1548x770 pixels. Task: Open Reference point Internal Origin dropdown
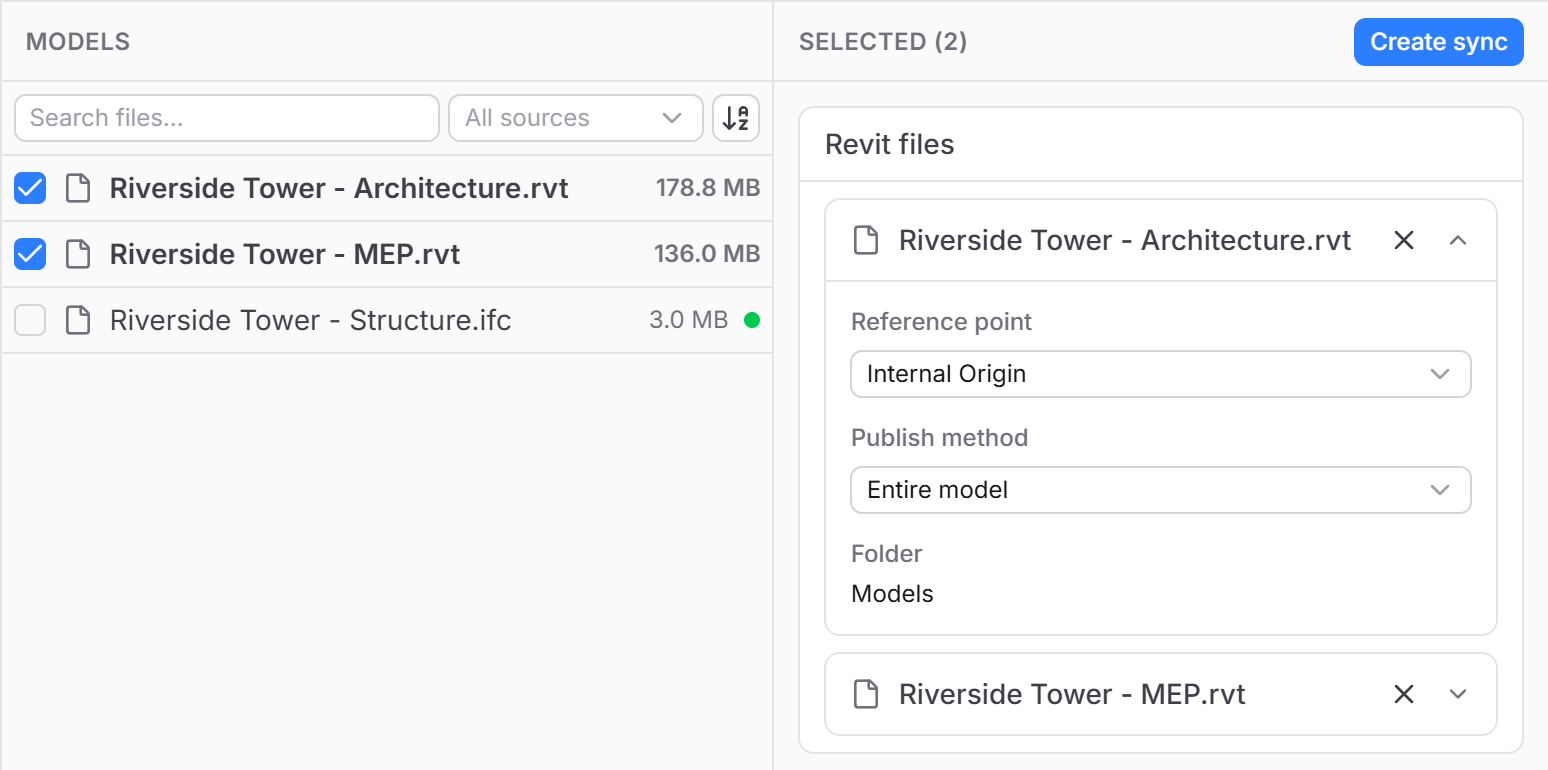tap(1161, 374)
